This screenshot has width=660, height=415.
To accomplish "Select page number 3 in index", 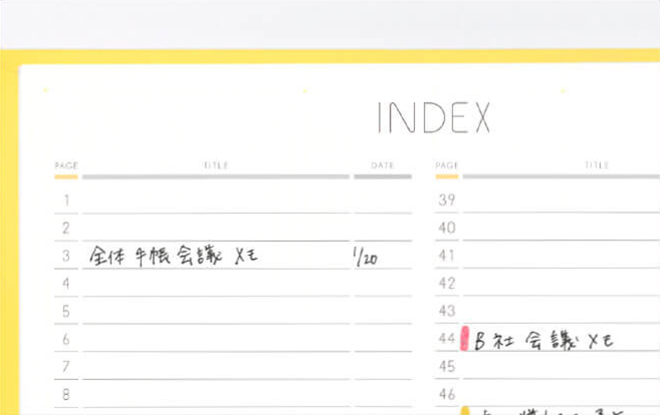I will coord(66,256).
